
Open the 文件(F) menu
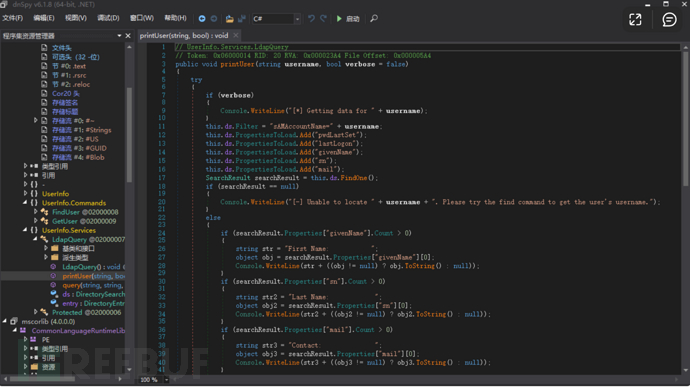coord(12,18)
